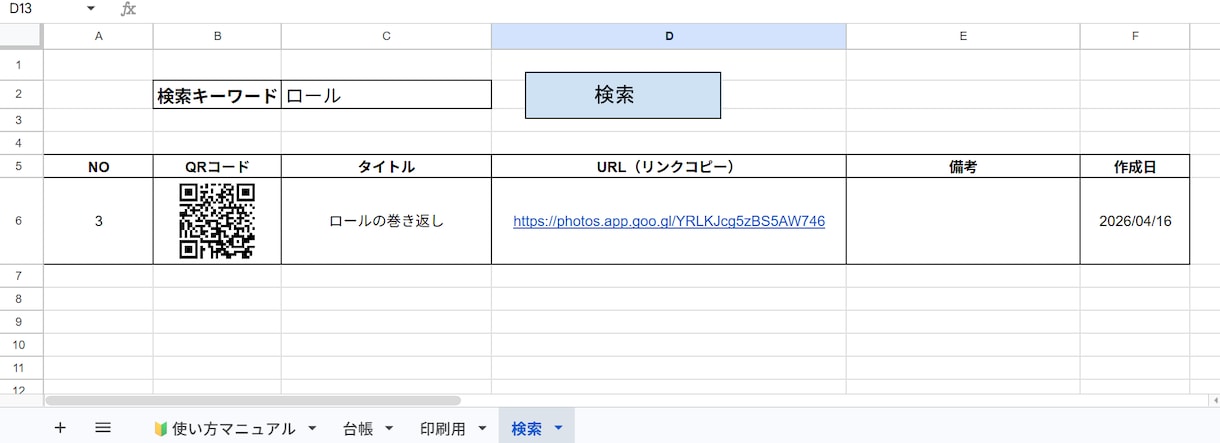Select highlighted column D header
The width and height of the screenshot is (1220, 443).
pos(669,36)
